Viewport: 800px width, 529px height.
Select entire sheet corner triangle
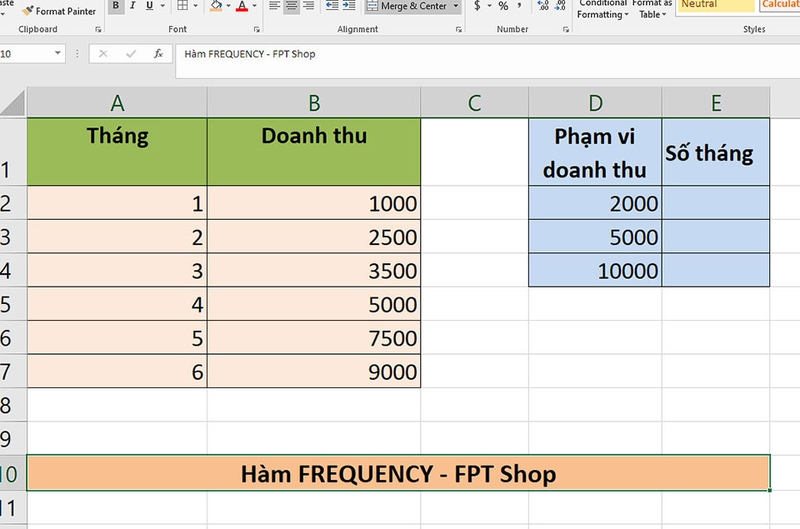pyautogui.click(x=13, y=103)
